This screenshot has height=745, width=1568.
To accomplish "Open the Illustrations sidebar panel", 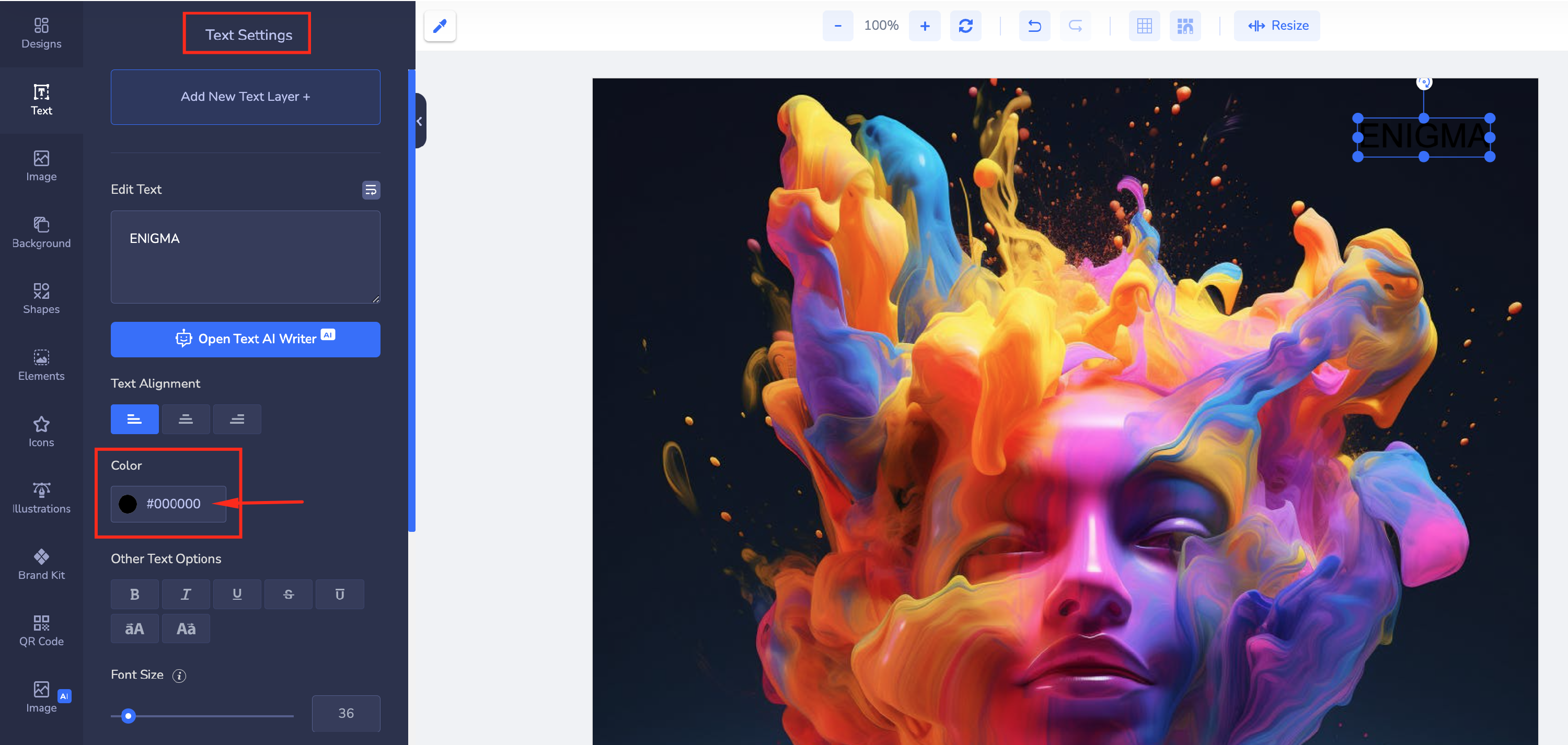I will [x=41, y=498].
